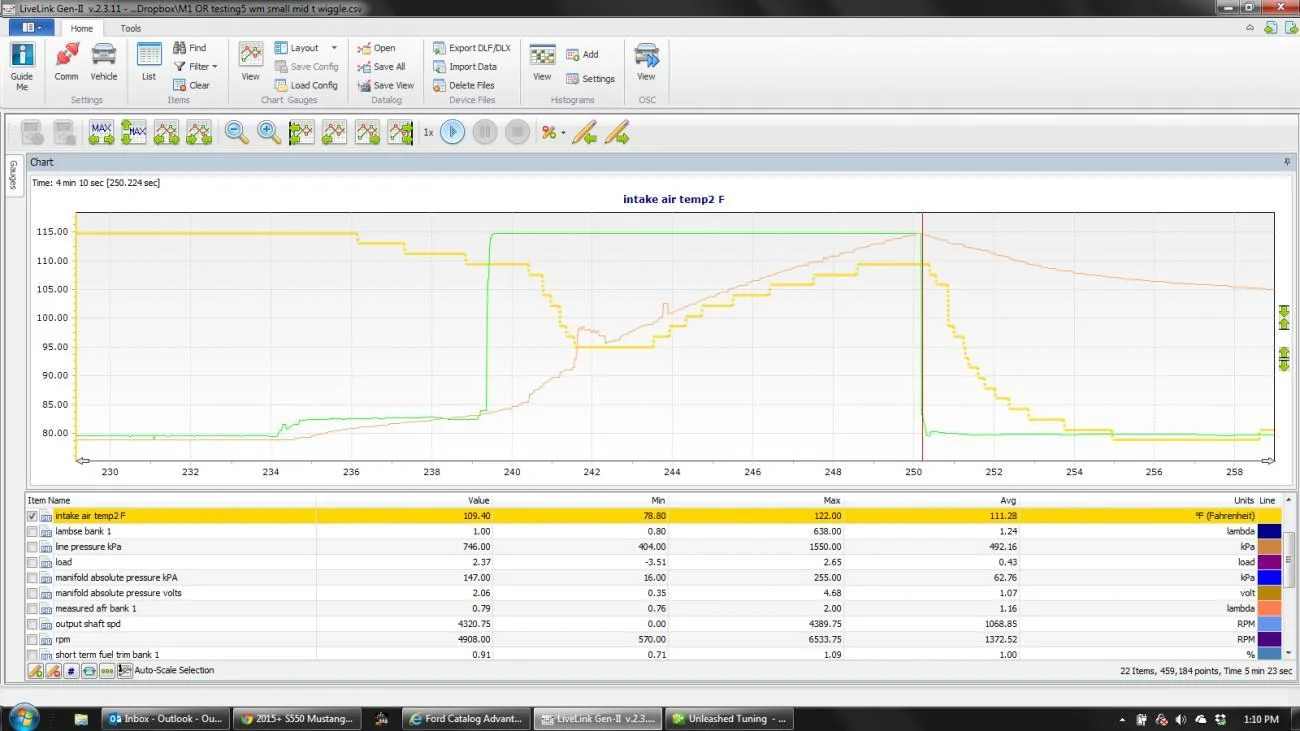Click the Comm settings plug icon
This screenshot has width=1300, height=731.
point(66,62)
